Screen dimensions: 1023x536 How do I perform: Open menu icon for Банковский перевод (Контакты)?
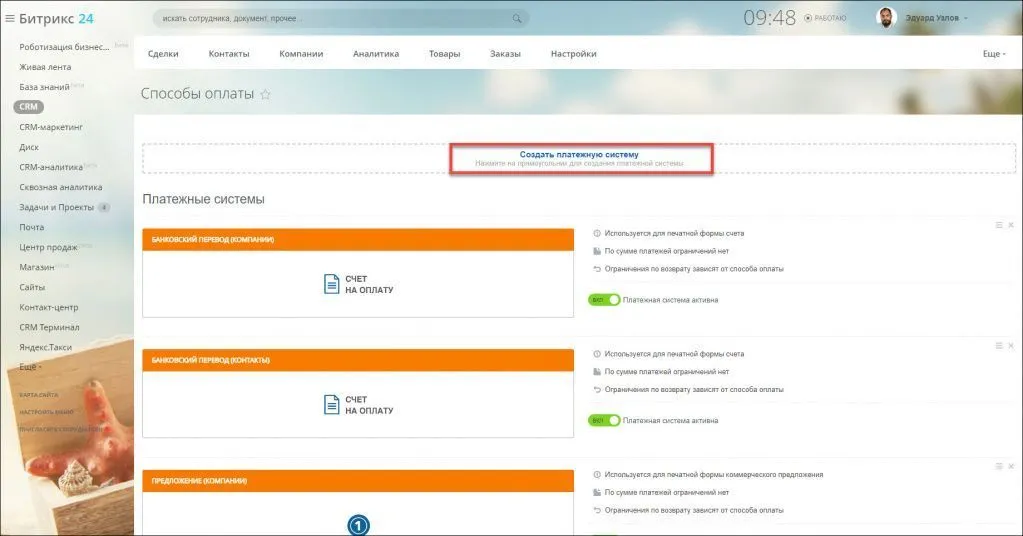tap(998, 345)
